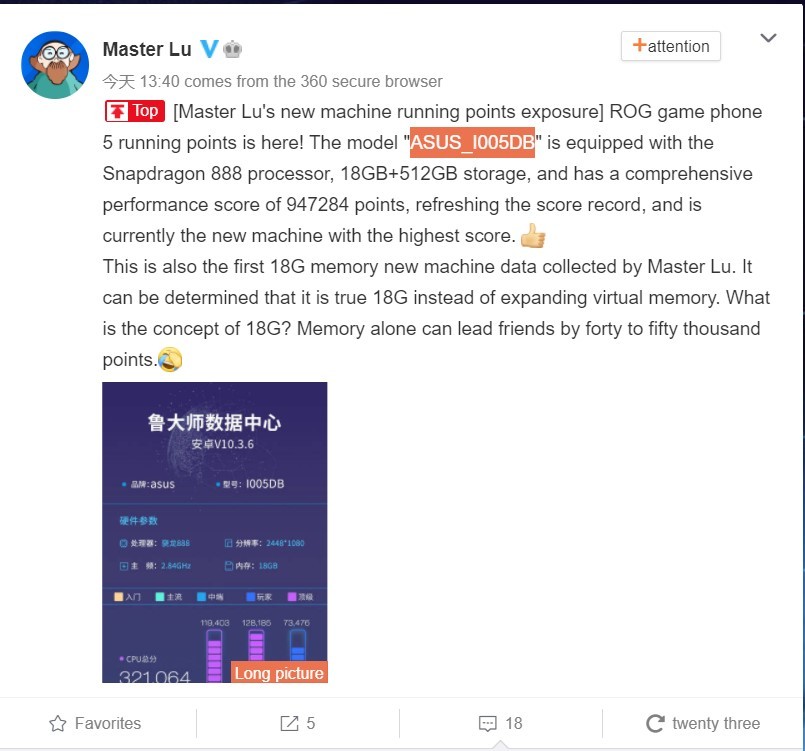Image resolution: width=805 pixels, height=751 pixels.
Task: Open the benchmark screenshot thumbnail
Action: pyautogui.click(x=215, y=532)
